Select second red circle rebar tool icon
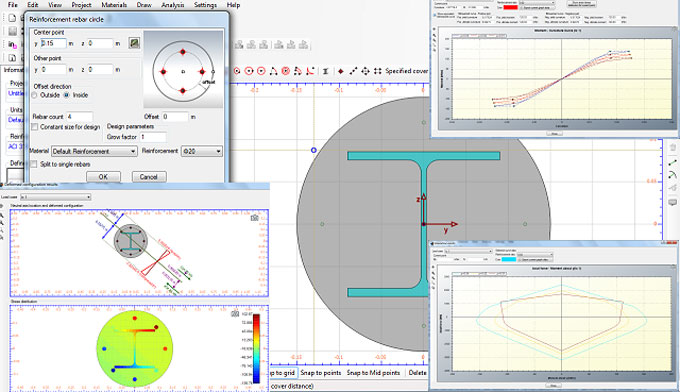Screen dimensions: 680x392 [x=249, y=71]
